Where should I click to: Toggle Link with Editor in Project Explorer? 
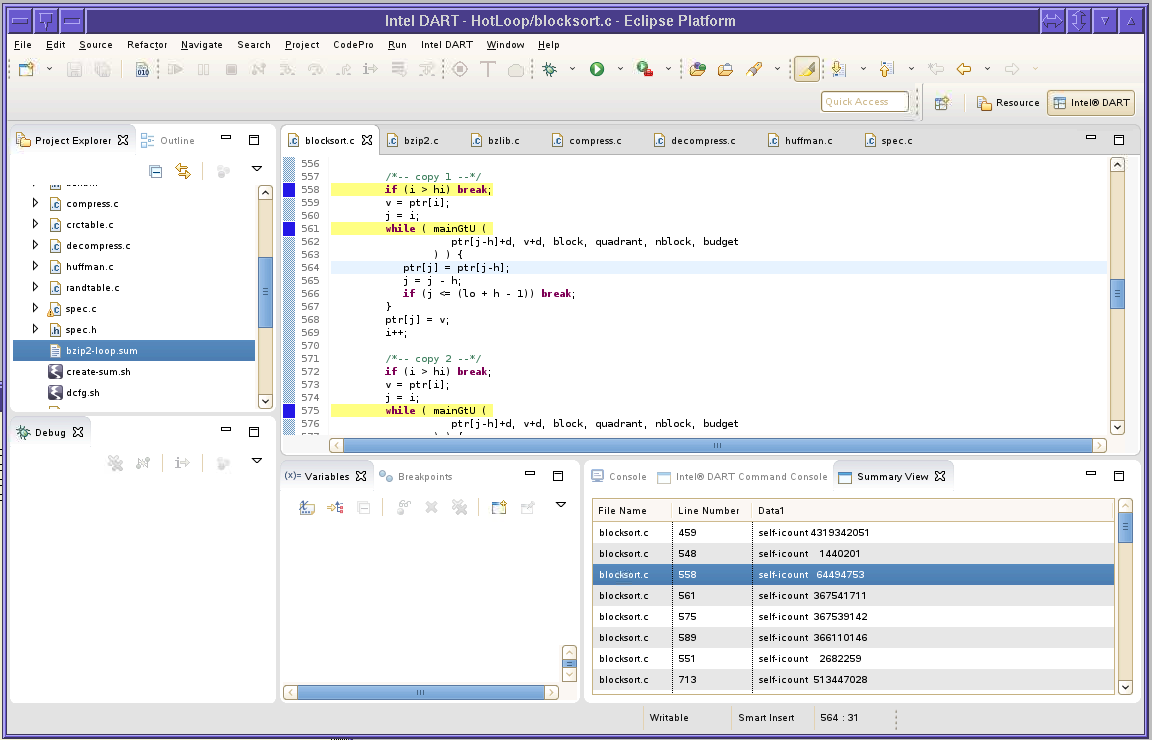click(183, 171)
